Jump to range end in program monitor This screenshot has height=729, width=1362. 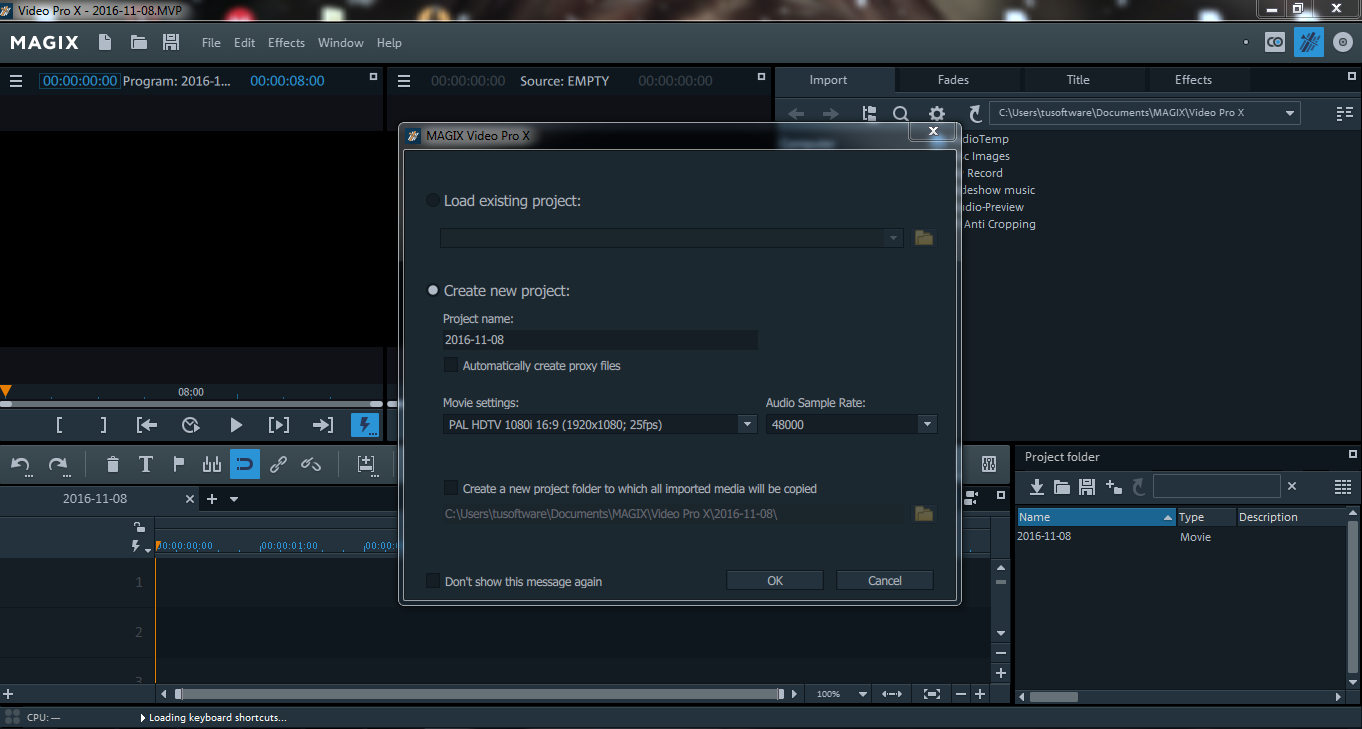click(323, 425)
